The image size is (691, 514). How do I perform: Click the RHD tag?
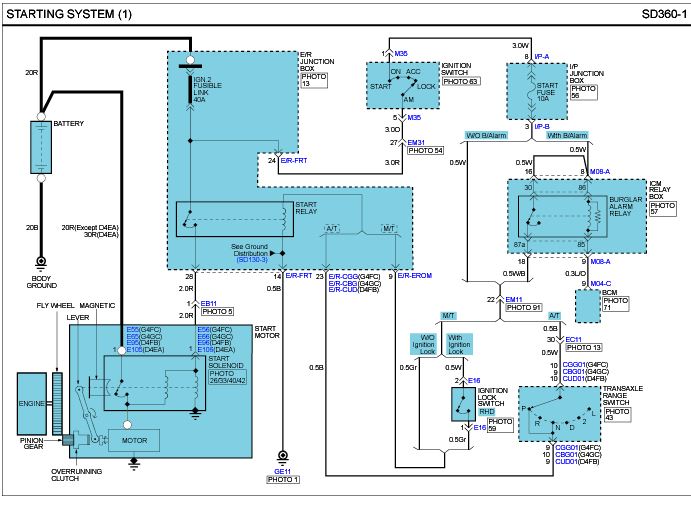(x=487, y=411)
